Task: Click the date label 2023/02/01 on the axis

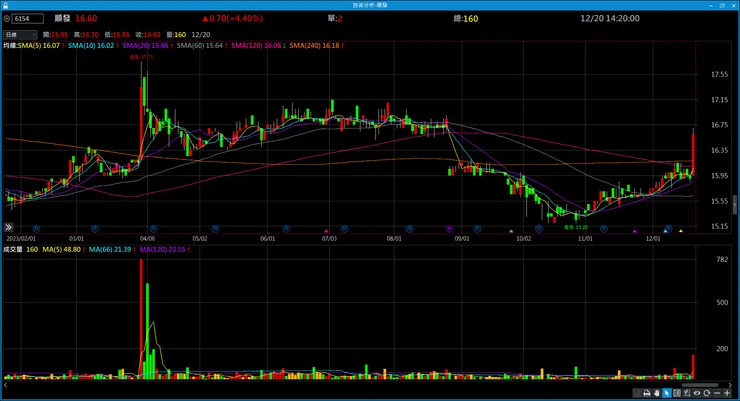Action: click(x=21, y=239)
